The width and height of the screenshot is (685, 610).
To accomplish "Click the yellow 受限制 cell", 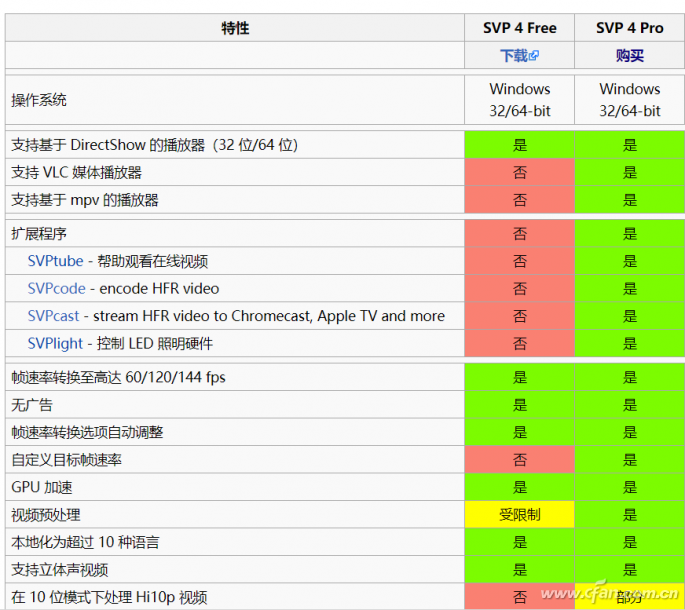I will (x=519, y=515).
